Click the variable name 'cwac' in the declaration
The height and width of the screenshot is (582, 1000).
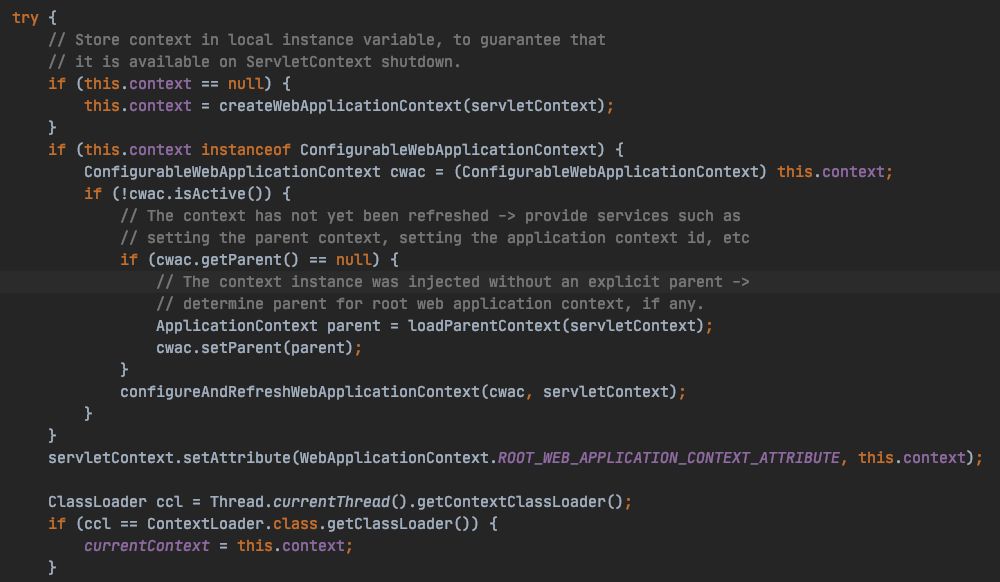click(408, 172)
